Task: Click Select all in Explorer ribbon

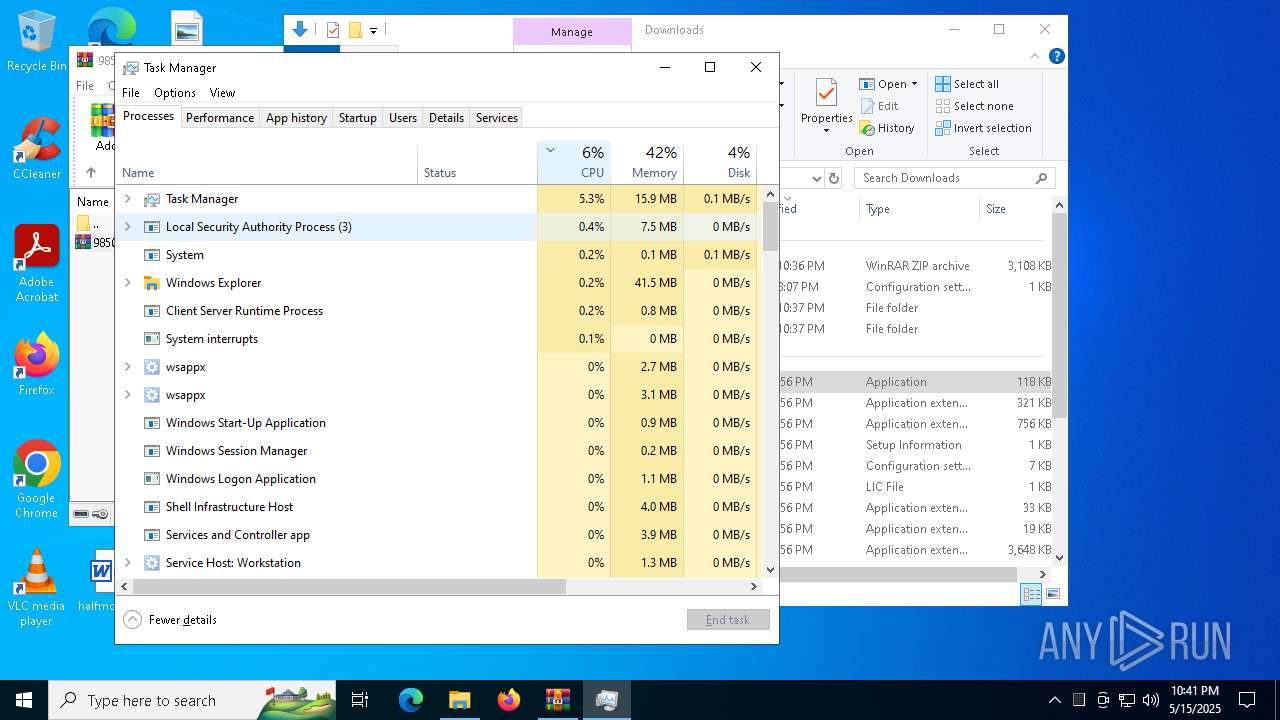Action: click(967, 84)
